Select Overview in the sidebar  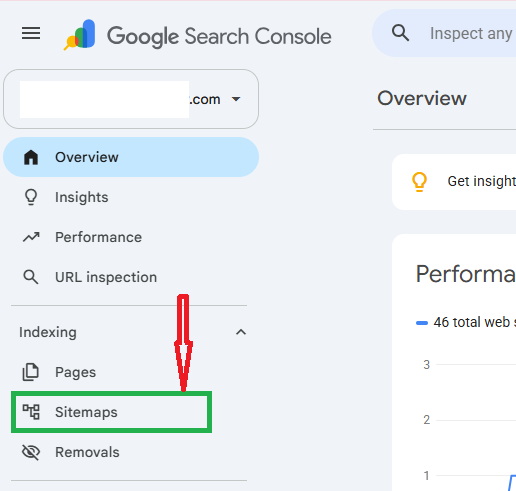(x=131, y=157)
